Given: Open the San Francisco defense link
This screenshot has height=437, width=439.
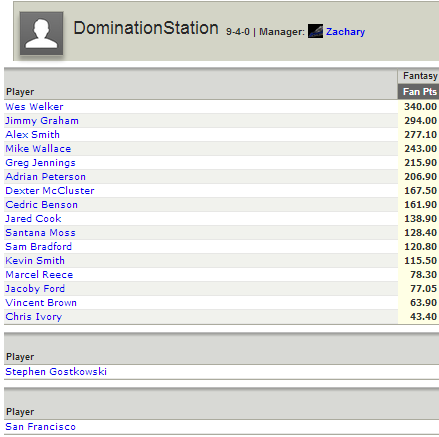Looking at the screenshot, I should click(41, 427).
